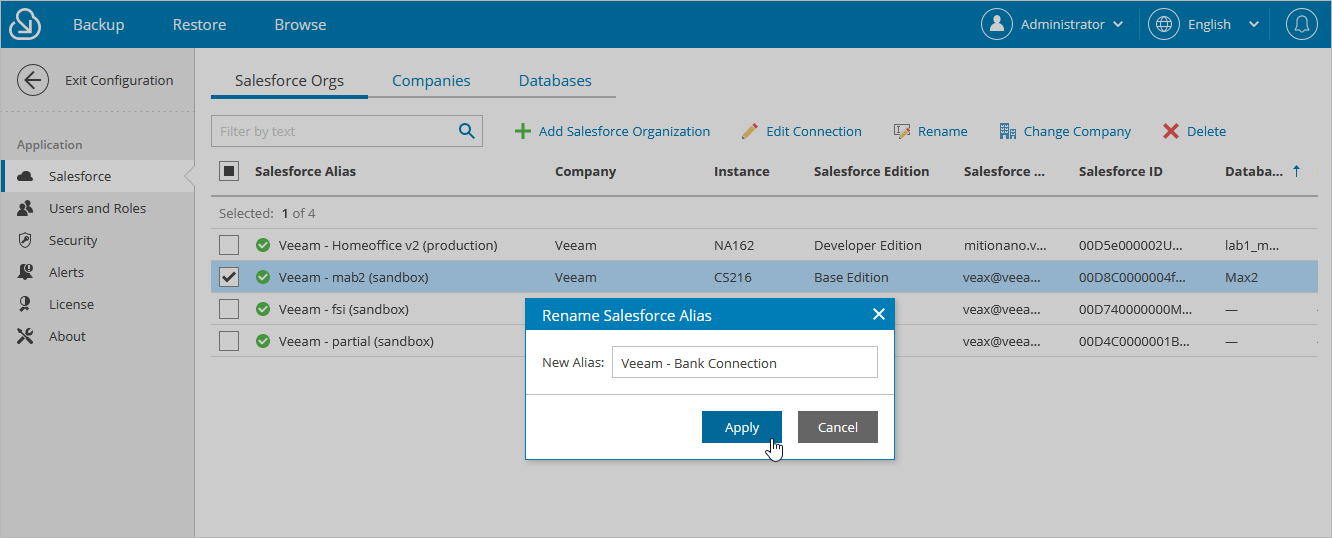Switch to the Salesforce Orgs tab
Image resolution: width=1332 pixels, height=538 pixels.
(289, 80)
